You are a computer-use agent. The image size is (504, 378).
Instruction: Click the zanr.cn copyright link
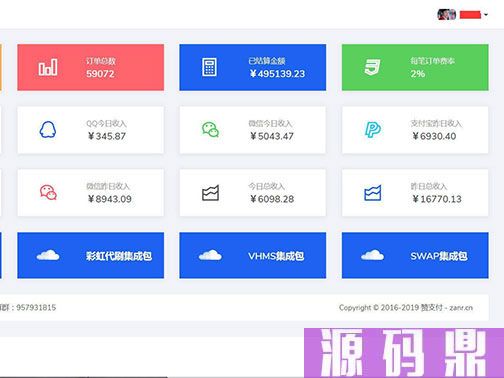pos(461,308)
